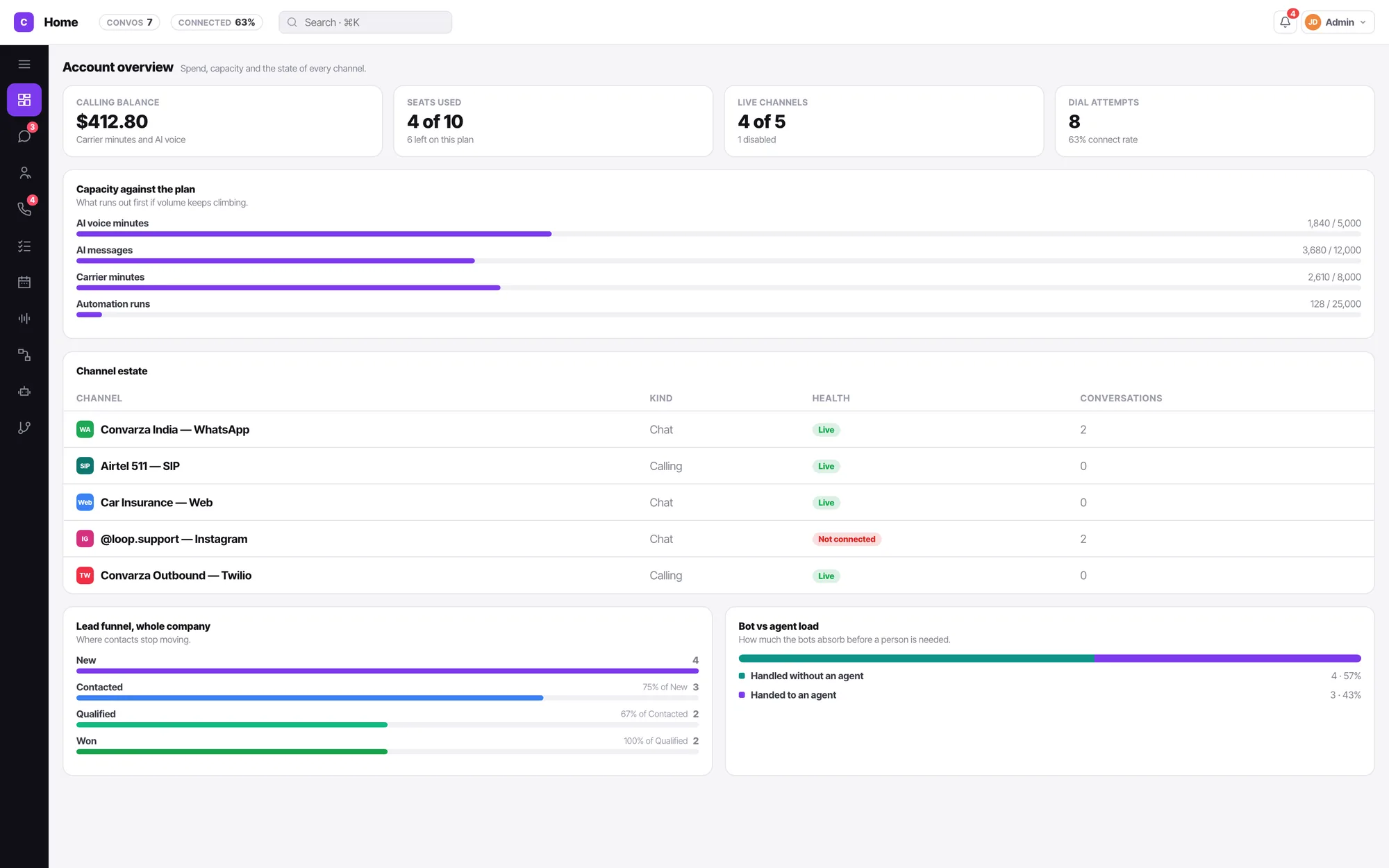The height and width of the screenshot is (868, 1389).
Task: Open the contacts person icon in sidebar
Action: 24,173
